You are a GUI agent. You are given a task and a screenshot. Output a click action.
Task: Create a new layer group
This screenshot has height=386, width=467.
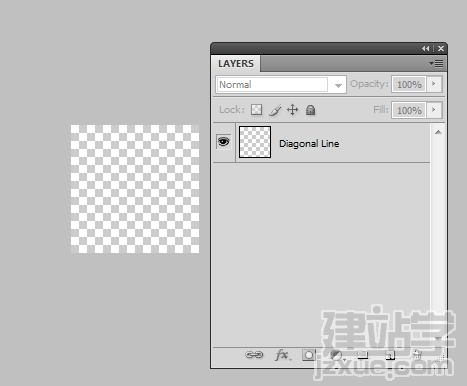coord(363,355)
